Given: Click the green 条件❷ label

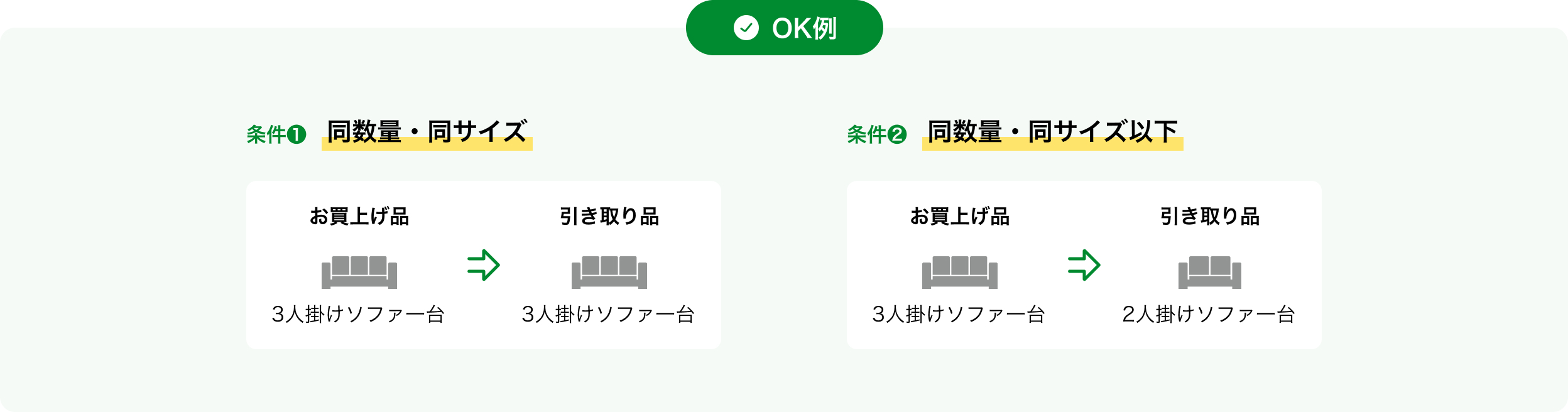Looking at the screenshot, I should pyautogui.click(x=877, y=134).
